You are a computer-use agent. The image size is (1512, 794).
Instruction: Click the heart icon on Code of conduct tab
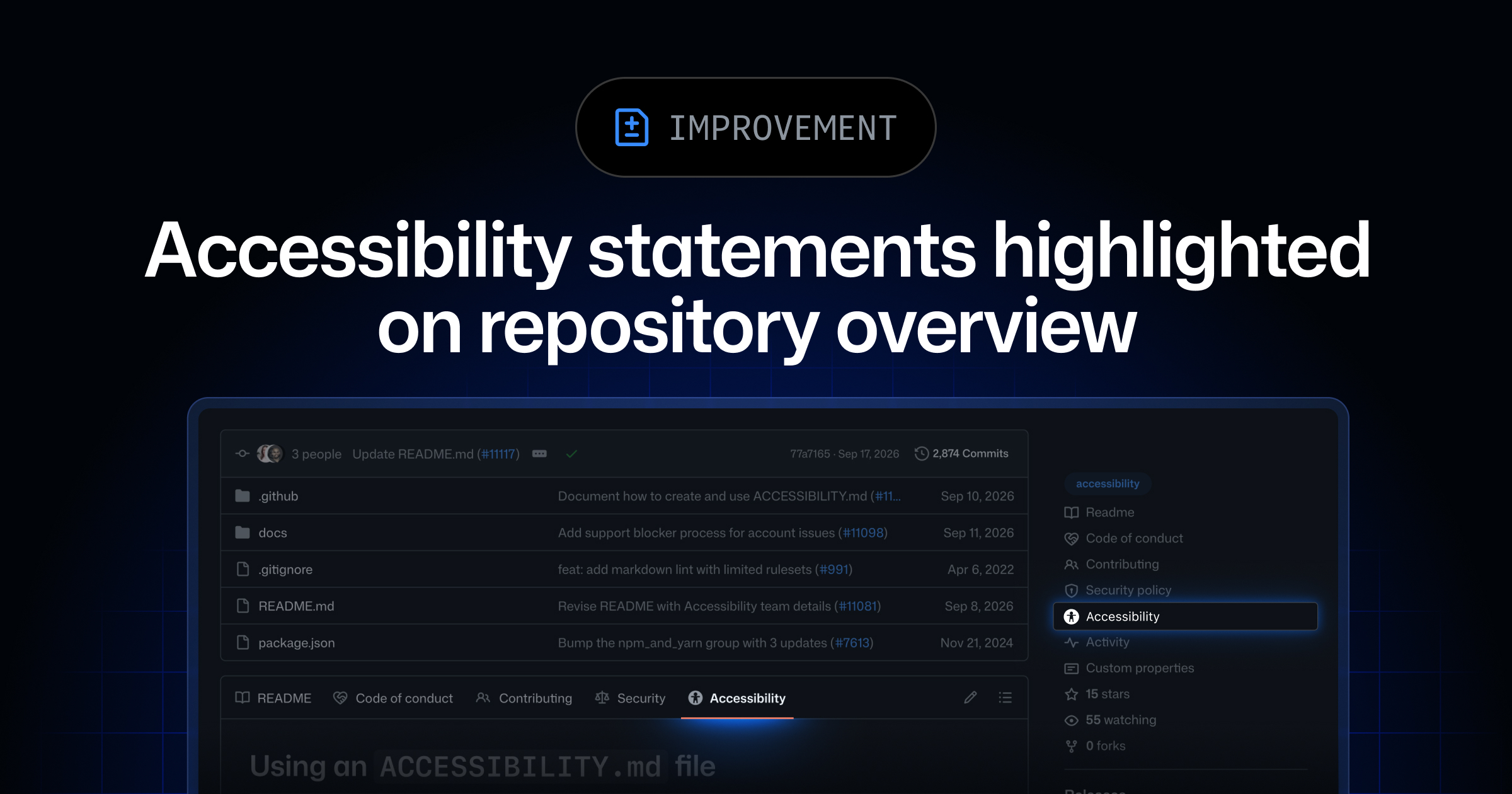tap(340, 698)
